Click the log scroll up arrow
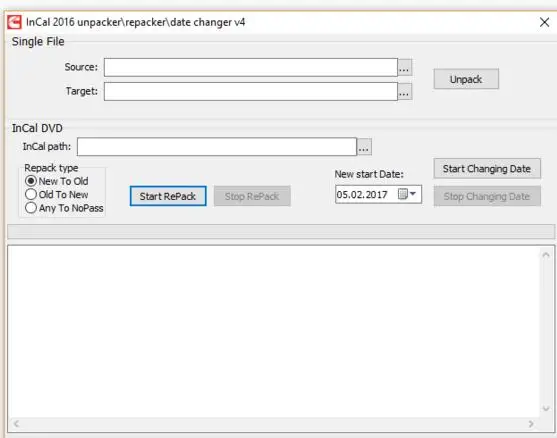Screen dimensions: 557x438 click(x=546, y=255)
